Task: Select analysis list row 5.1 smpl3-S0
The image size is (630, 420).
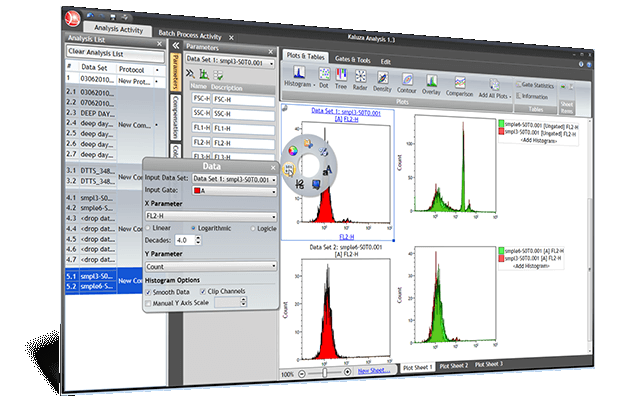Action: coord(104,276)
